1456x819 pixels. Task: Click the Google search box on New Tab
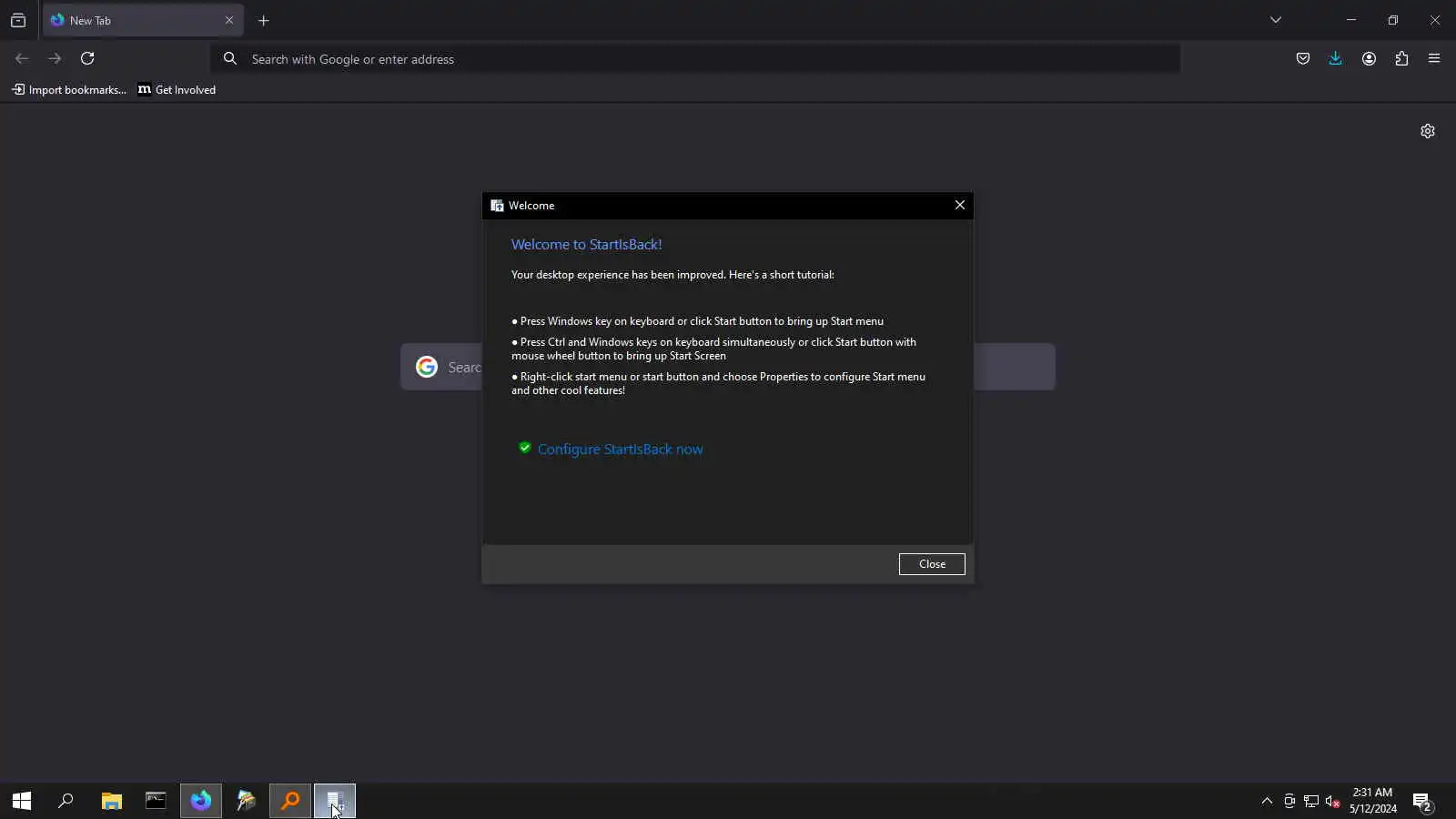tap(728, 367)
